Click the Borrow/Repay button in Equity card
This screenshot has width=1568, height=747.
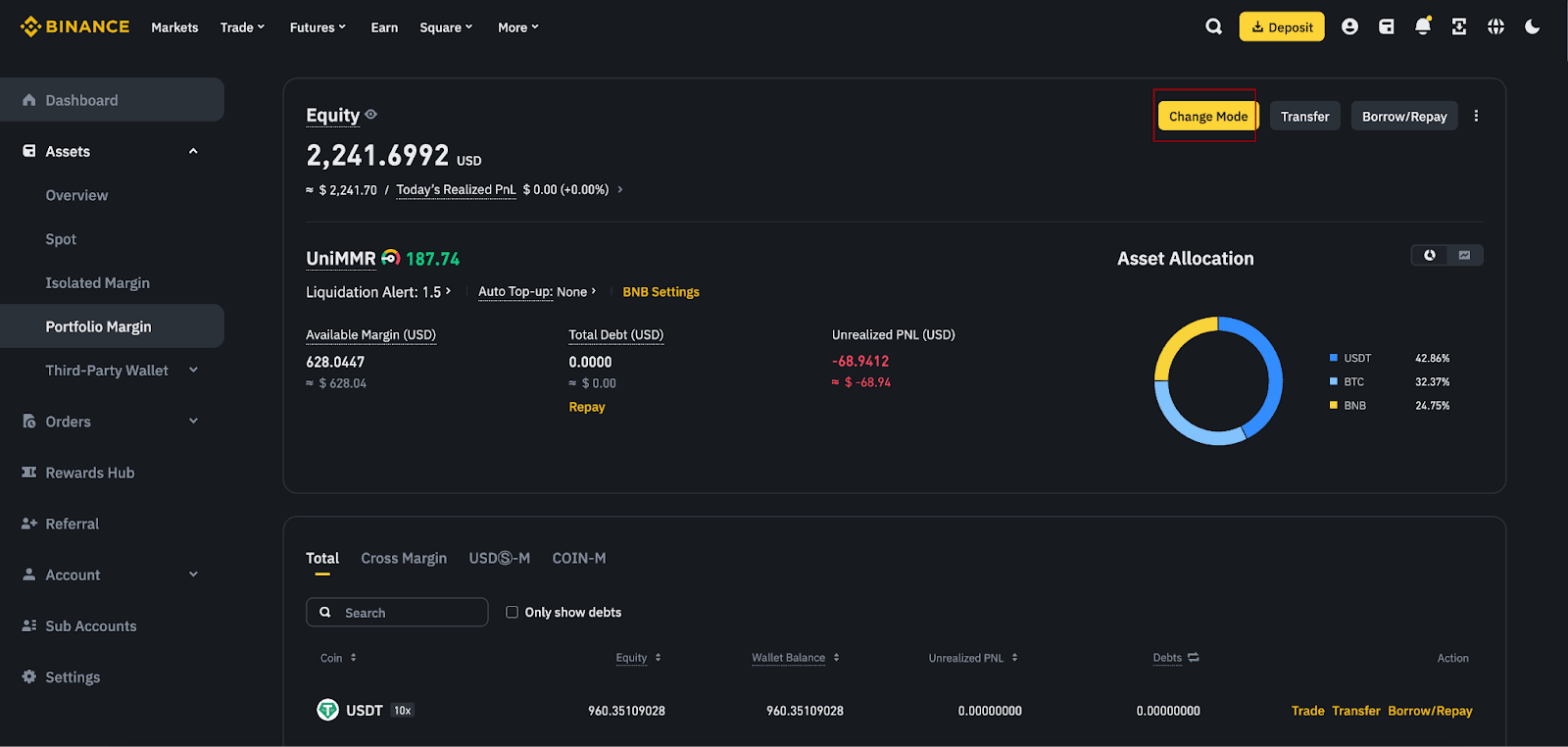point(1404,116)
